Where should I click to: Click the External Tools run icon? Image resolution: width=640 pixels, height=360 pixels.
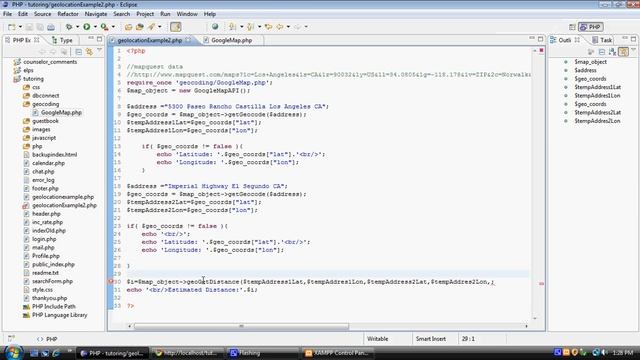click(x=104, y=27)
